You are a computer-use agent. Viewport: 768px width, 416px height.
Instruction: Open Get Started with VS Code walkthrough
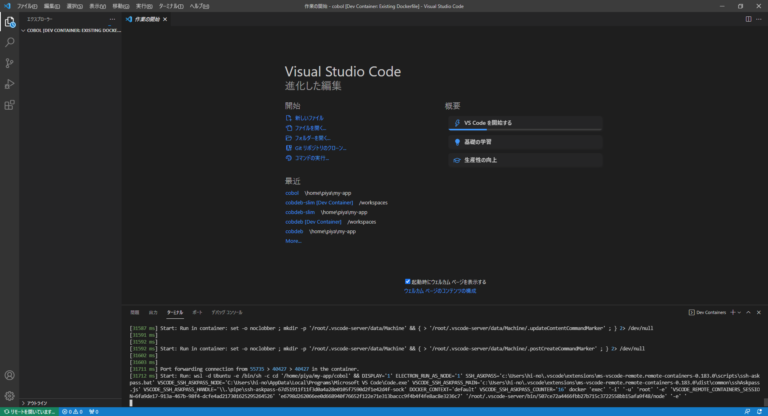click(x=525, y=123)
